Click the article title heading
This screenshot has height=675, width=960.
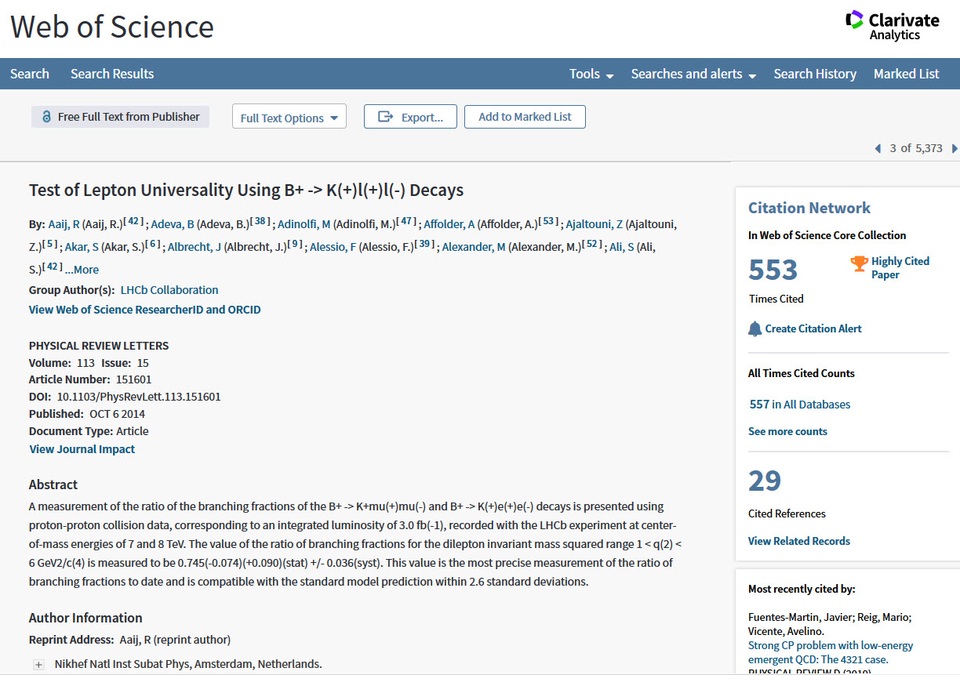coord(246,190)
